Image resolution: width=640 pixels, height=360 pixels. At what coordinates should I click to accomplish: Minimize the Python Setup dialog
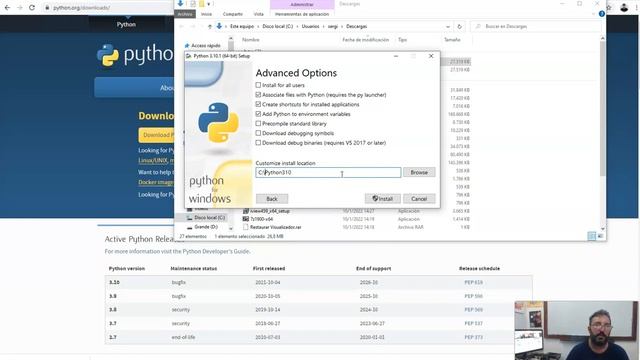click(x=396, y=56)
